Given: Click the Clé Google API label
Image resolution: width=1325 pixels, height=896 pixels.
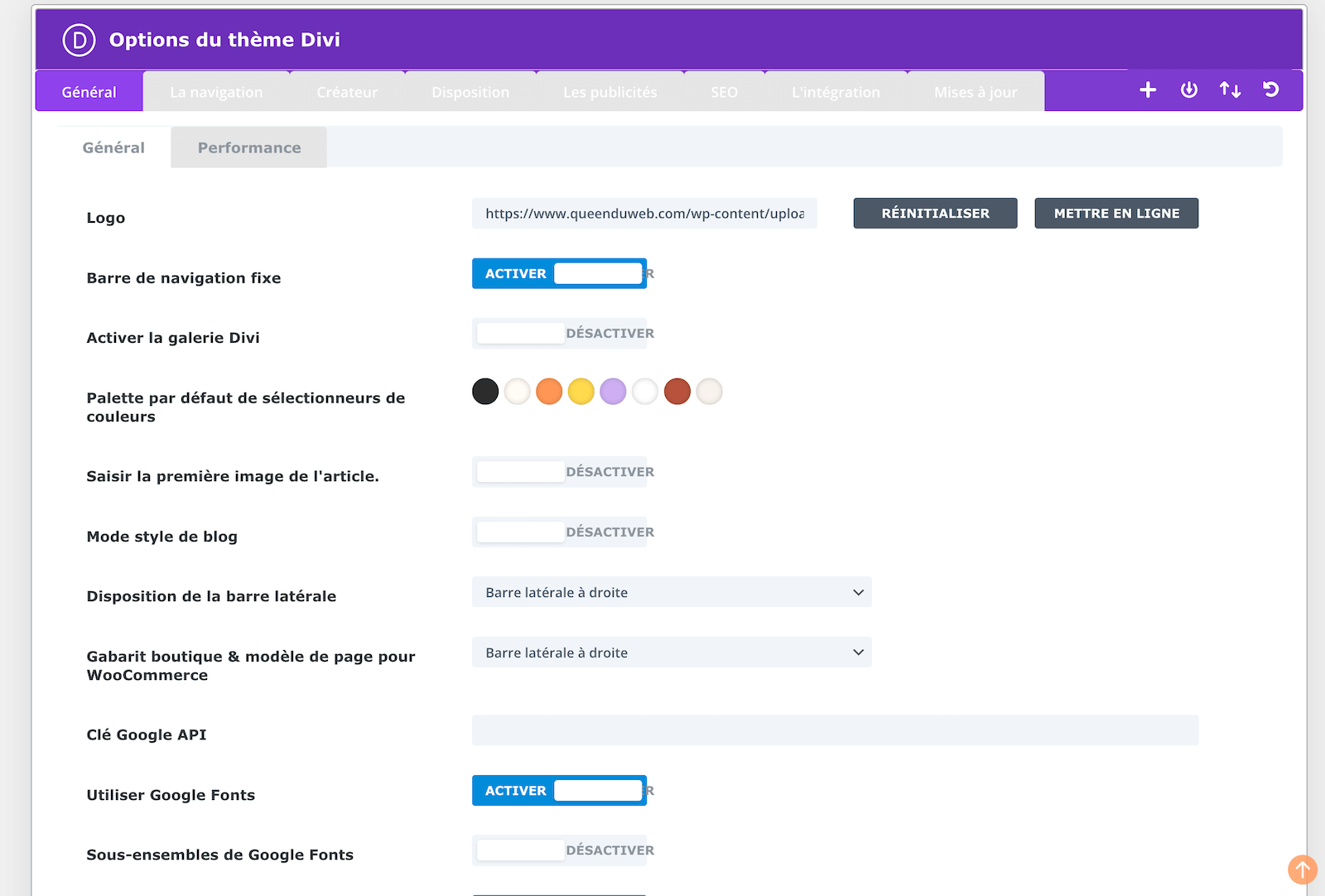Looking at the screenshot, I should 147,735.
